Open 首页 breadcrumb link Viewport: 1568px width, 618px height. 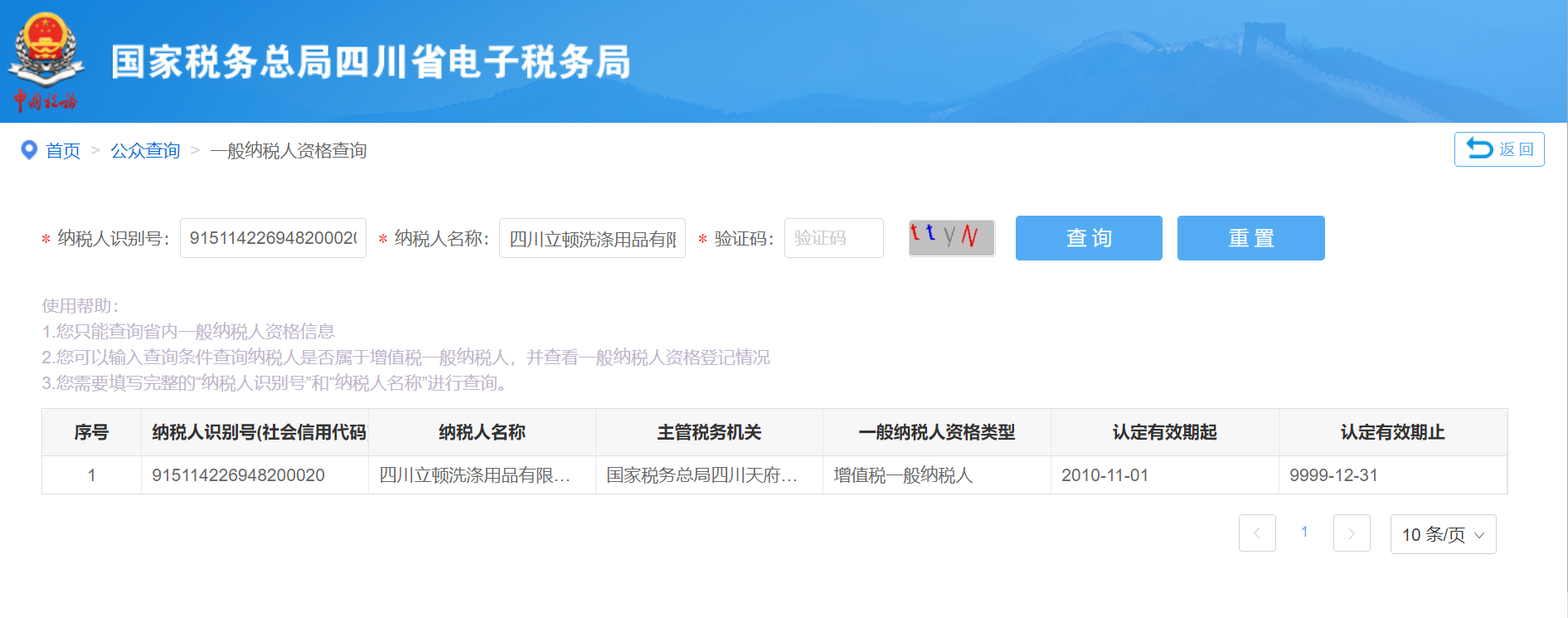[x=63, y=151]
